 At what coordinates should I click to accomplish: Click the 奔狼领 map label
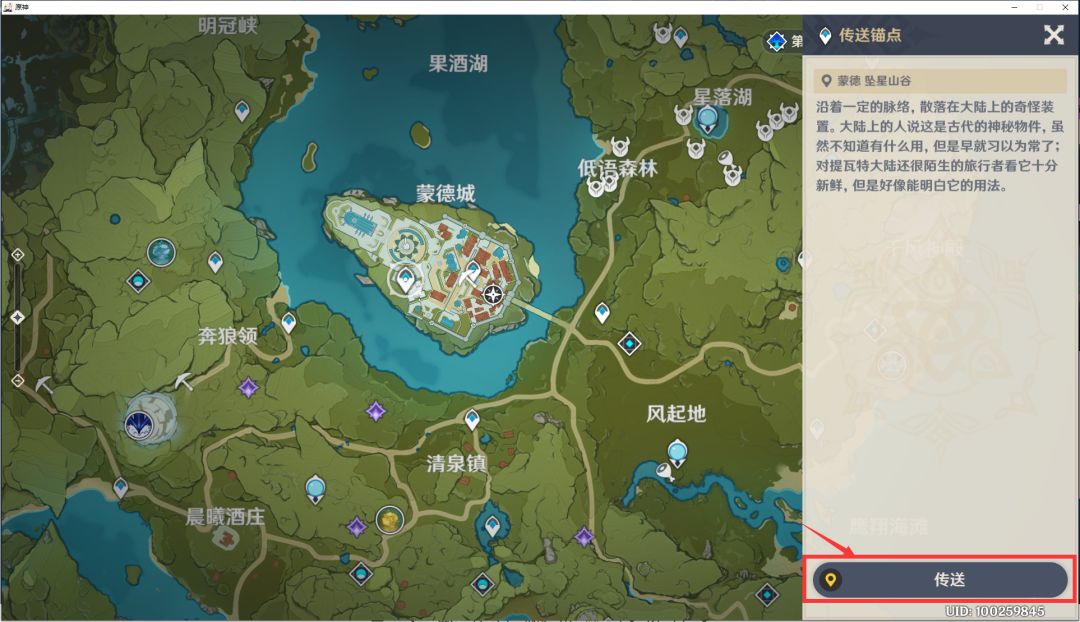click(x=228, y=336)
